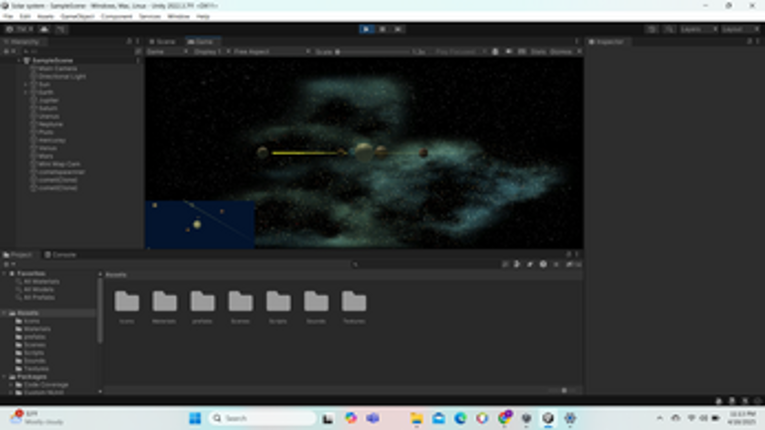Open the Layers dropdown
The image size is (765, 430).
click(x=699, y=29)
